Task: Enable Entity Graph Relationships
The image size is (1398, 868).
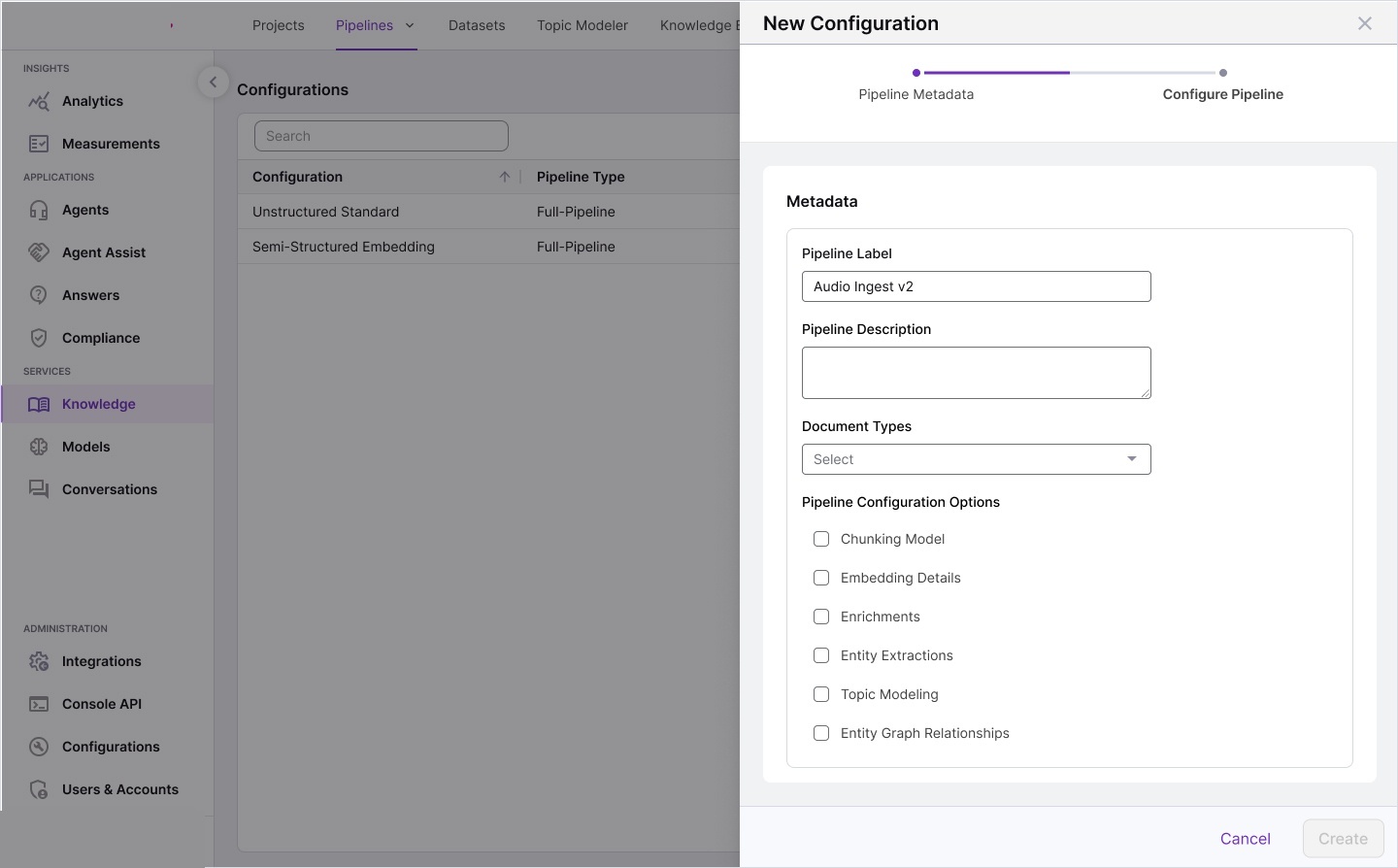Action: [x=821, y=733]
